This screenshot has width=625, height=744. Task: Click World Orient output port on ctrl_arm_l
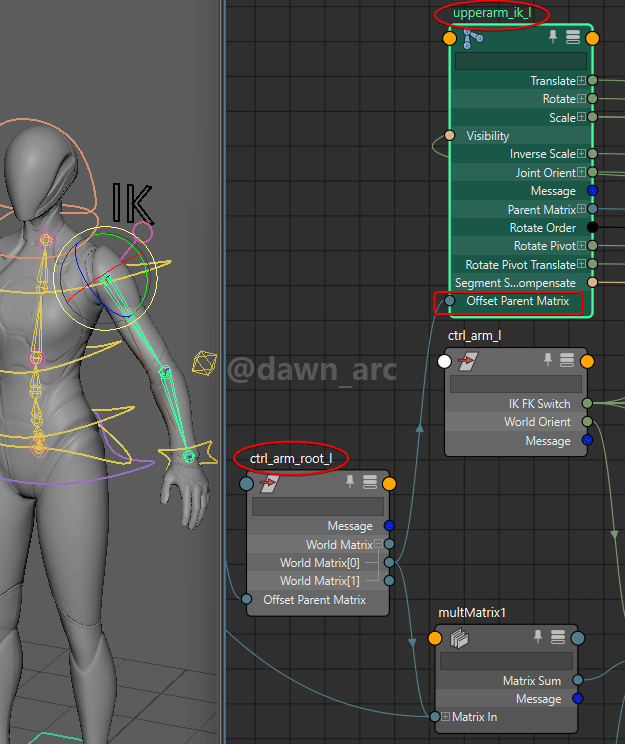587,422
